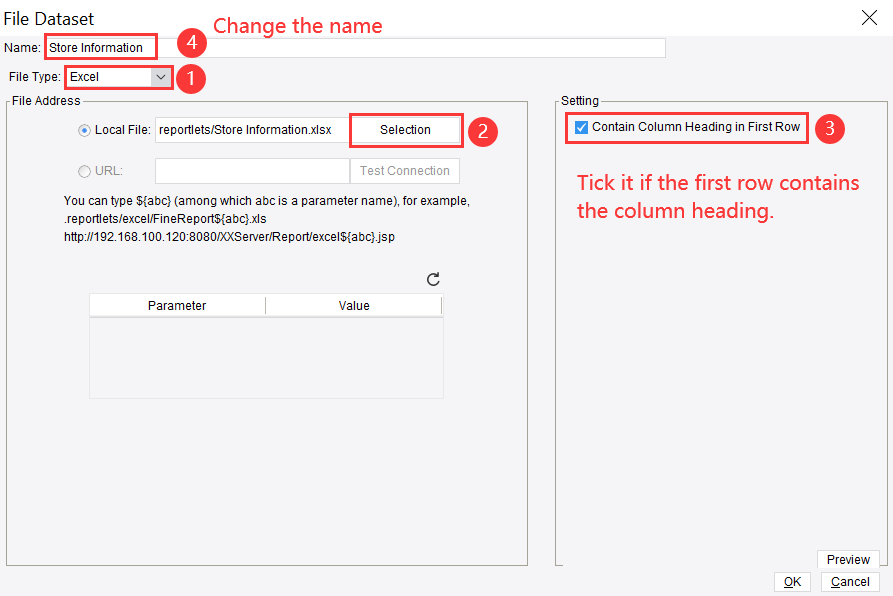Close the File Dataset dialog
893x596 pixels.
pyautogui.click(x=869, y=17)
